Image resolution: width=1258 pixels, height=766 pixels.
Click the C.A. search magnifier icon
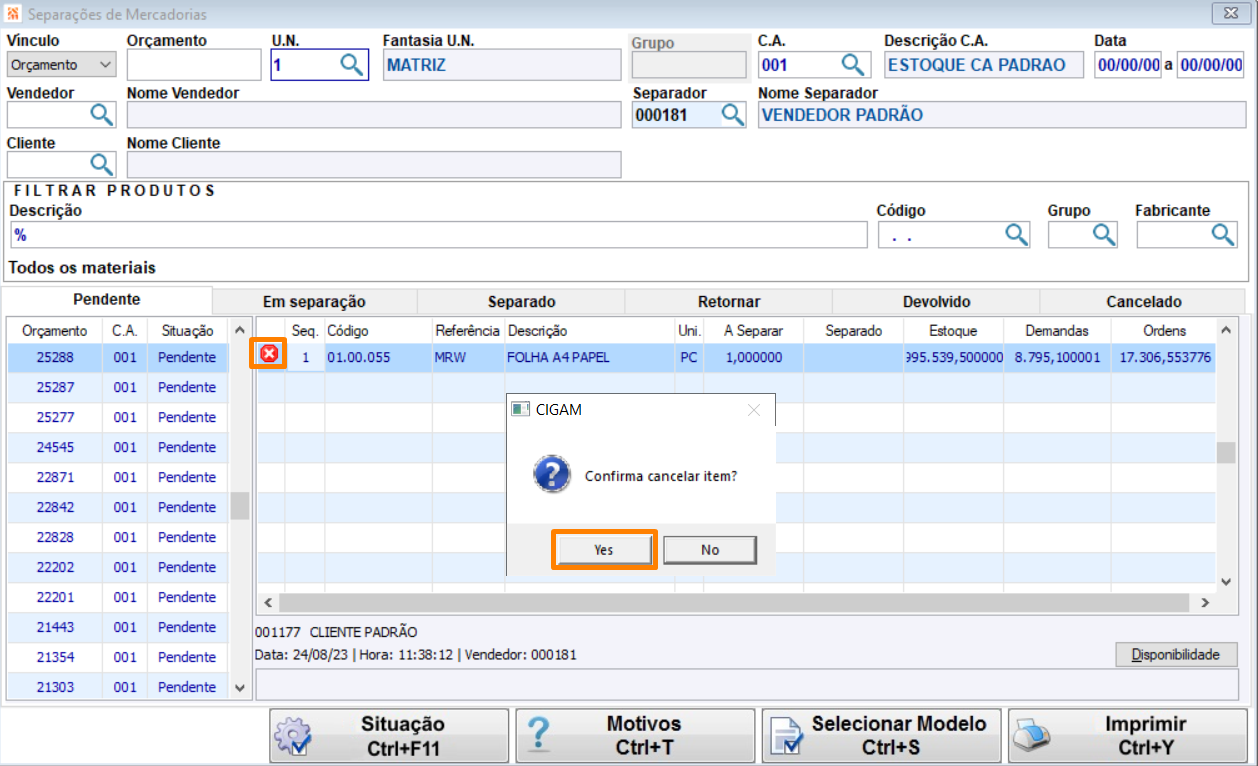pyautogui.click(x=852, y=65)
